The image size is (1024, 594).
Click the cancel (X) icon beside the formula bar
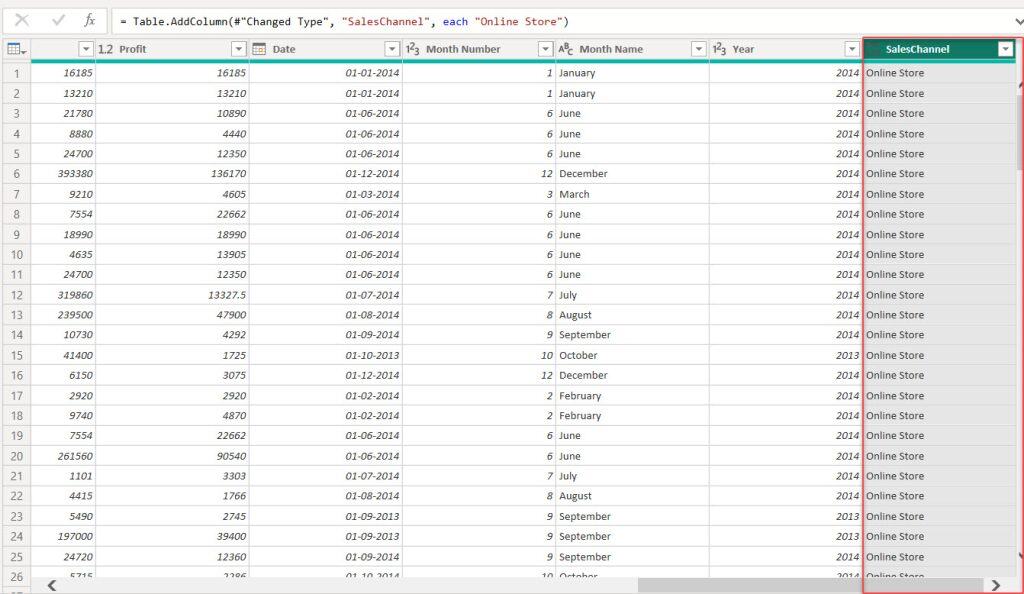(x=22, y=21)
